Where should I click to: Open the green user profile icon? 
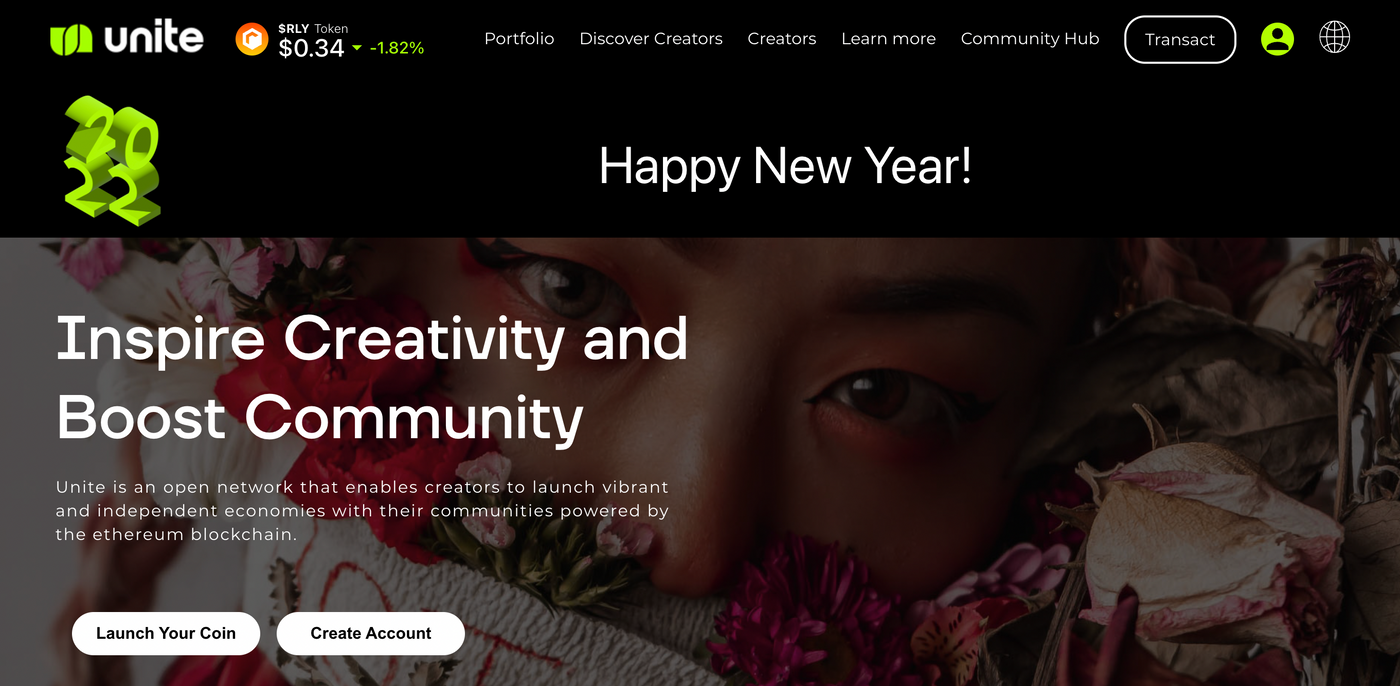(x=1277, y=39)
